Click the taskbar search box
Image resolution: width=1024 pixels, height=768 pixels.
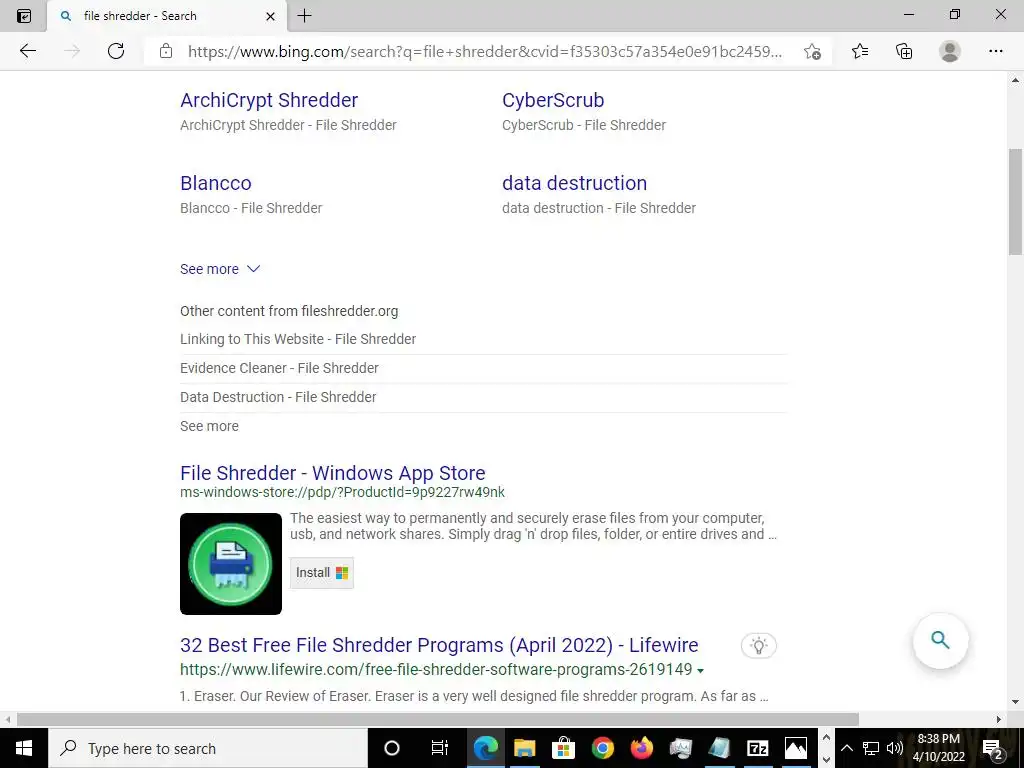[208, 748]
